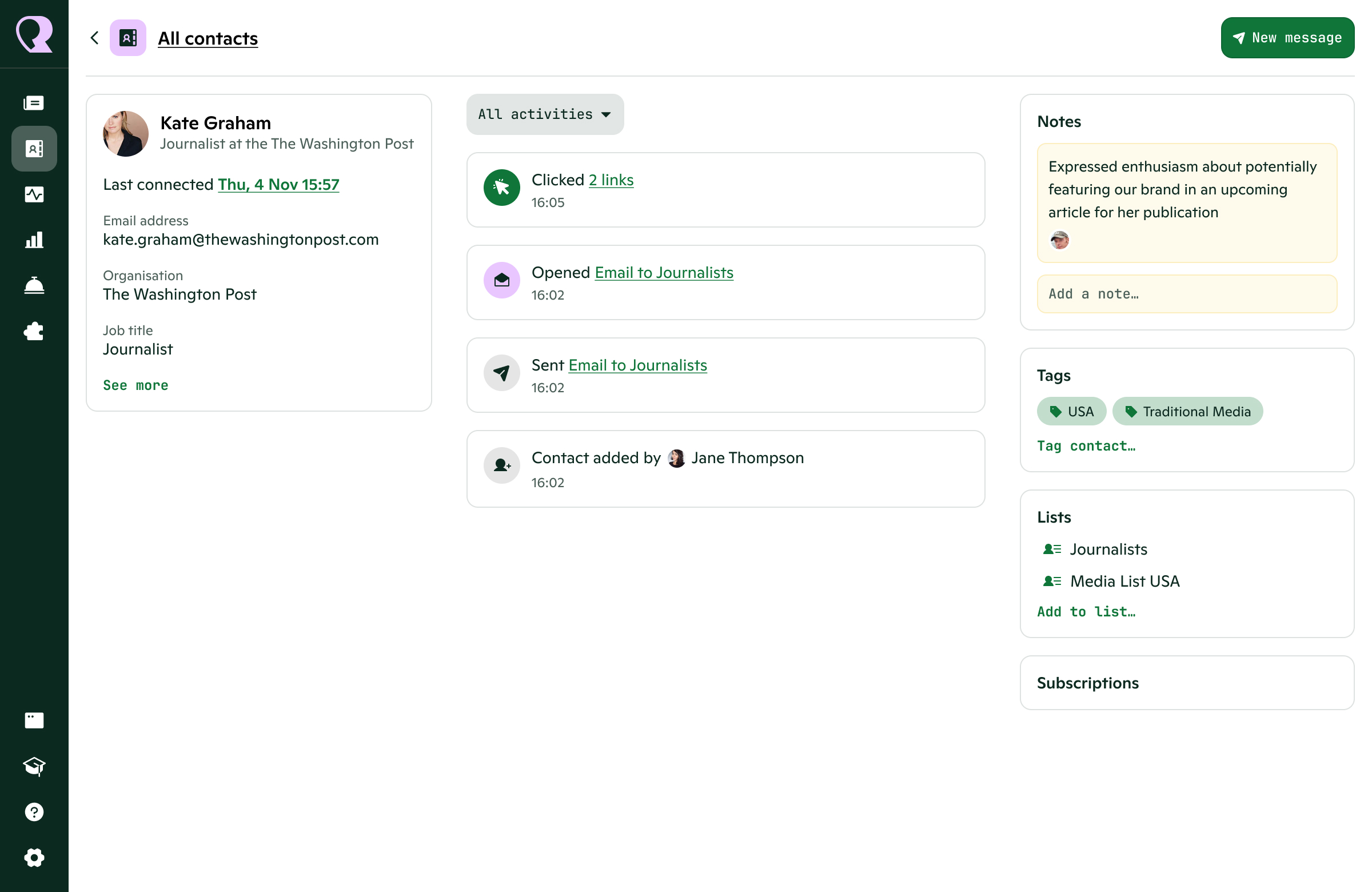Open the graduation cap academy icon
Screen dimensions: 1372x892
pyautogui.click(x=34, y=766)
